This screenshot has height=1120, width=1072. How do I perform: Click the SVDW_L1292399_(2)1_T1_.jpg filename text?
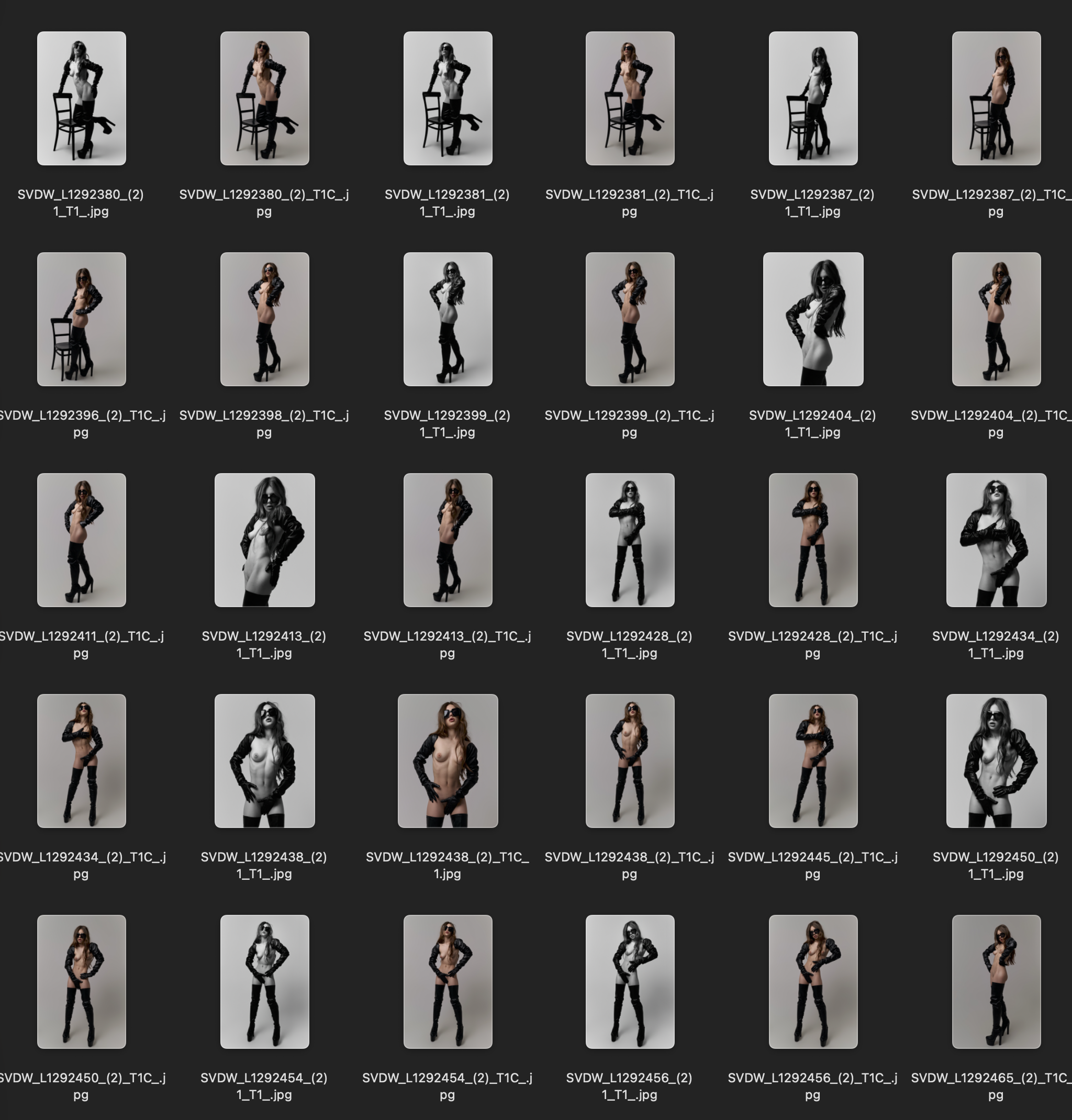[447, 423]
